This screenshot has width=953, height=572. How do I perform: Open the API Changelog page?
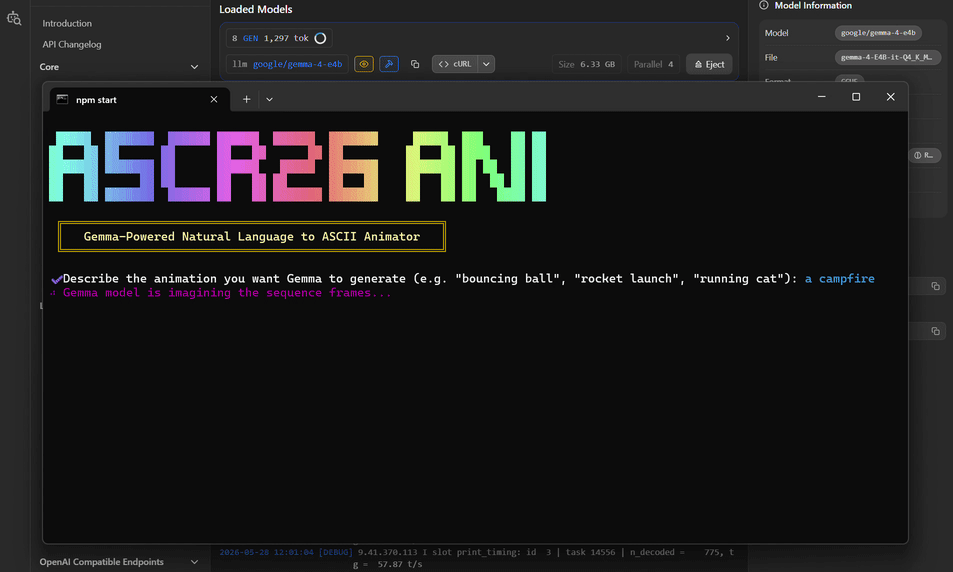72,44
